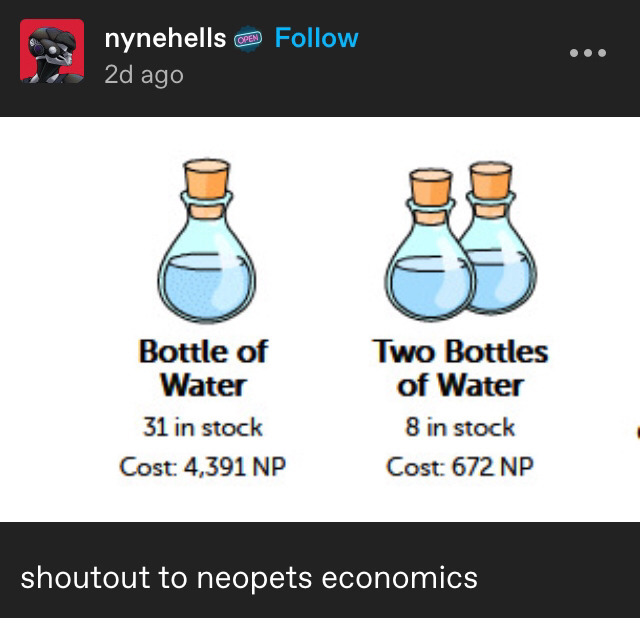Open the three-dot post options menu
The height and width of the screenshot is (618, 640).
(588, 53)
